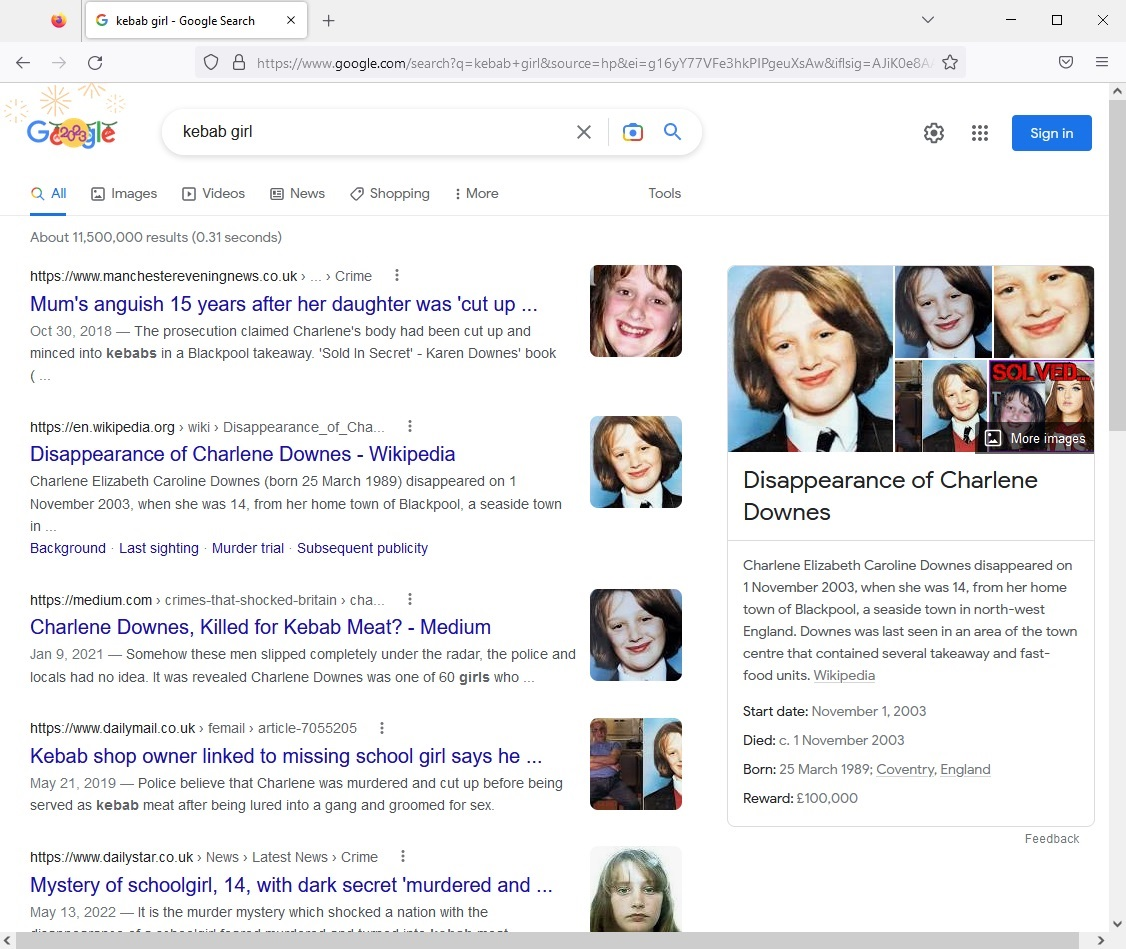Open Google apps grid

pyautogui.click(x=980, y=133)
